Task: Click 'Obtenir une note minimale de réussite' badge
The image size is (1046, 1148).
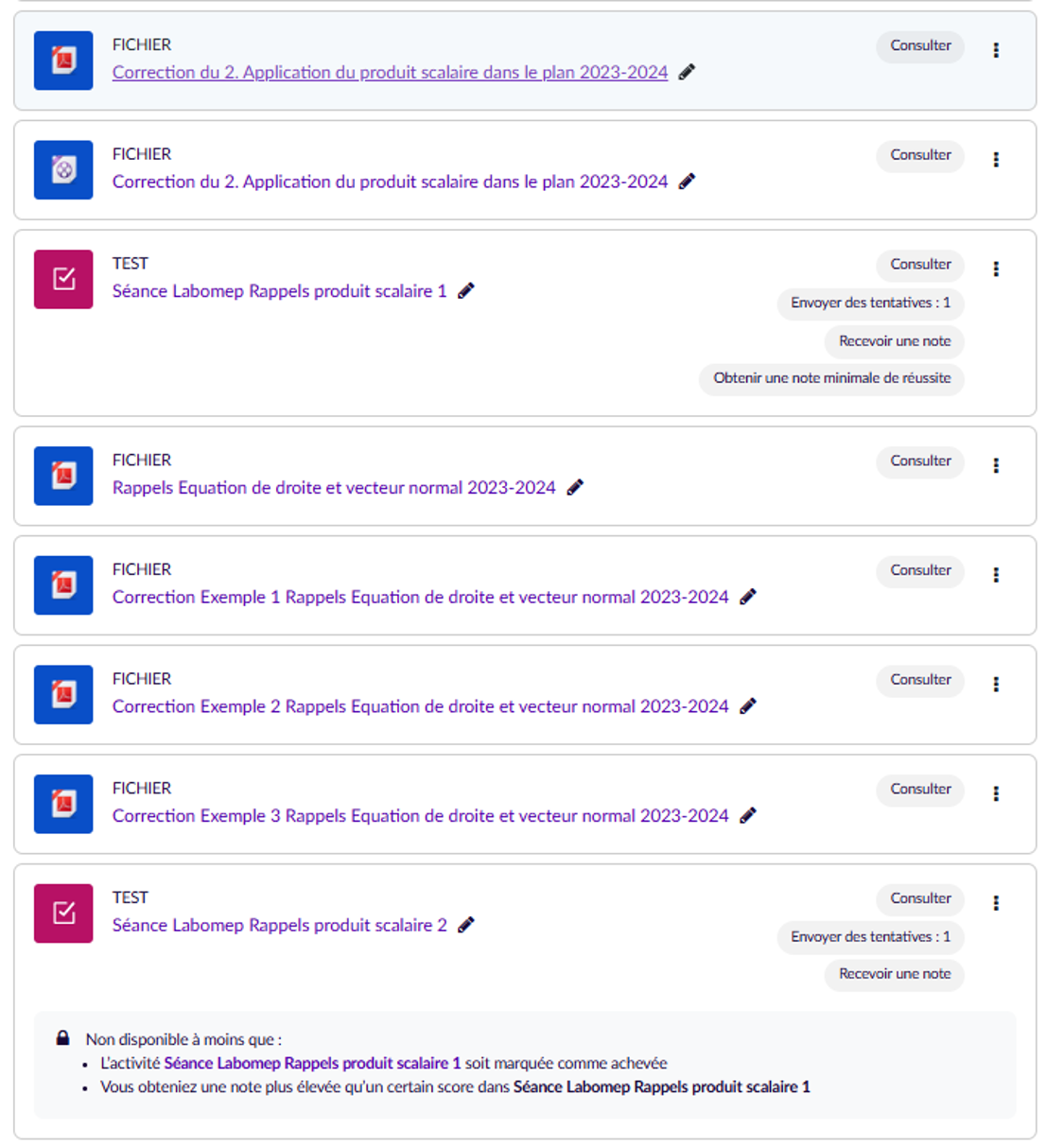Action: (831, 378)
